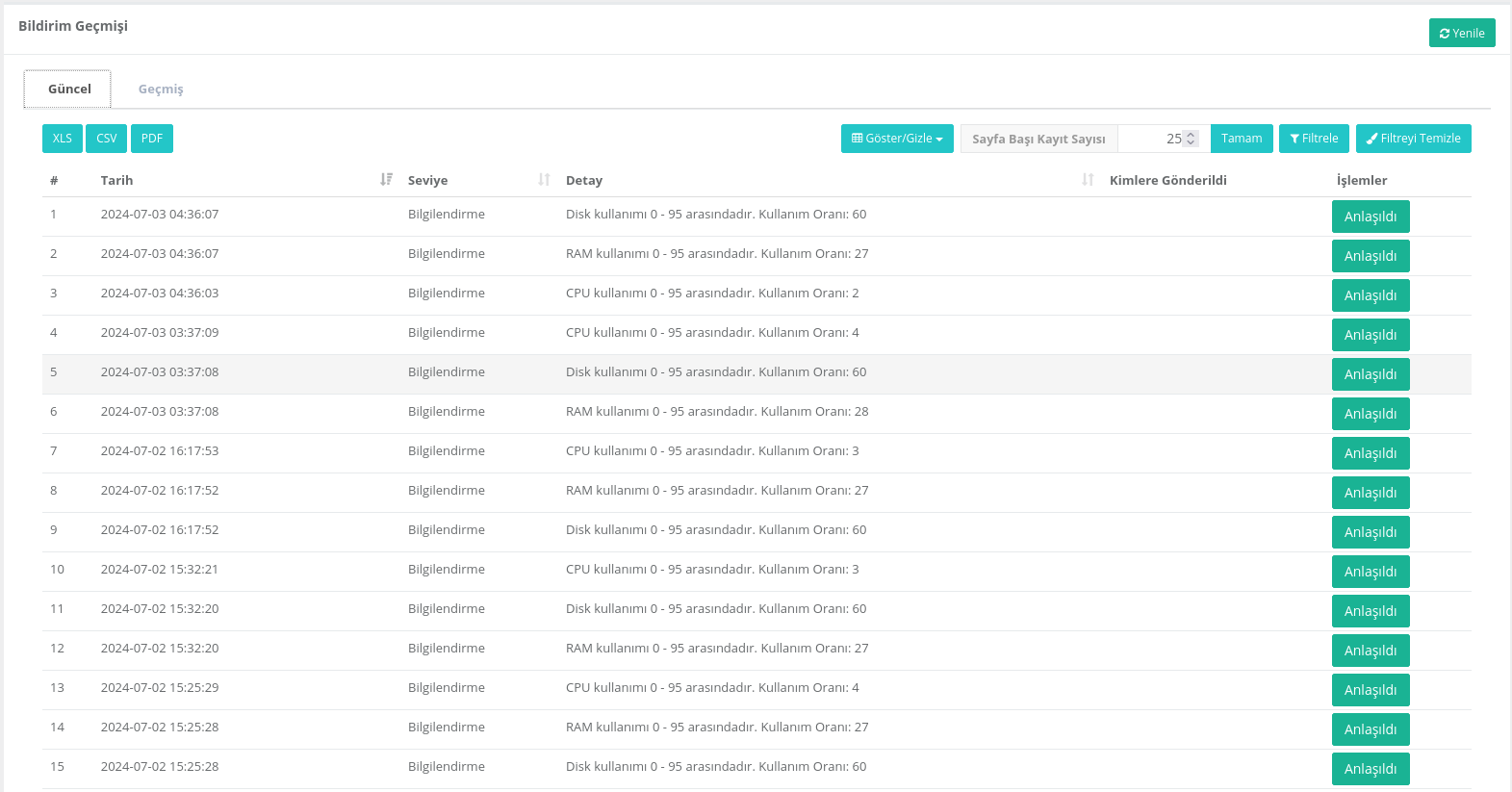The width and height of the screenshot is (1512, 792).
Task: Acknowledge row 7 with Anlaşıldı
Action: [x=1371, y=453]
